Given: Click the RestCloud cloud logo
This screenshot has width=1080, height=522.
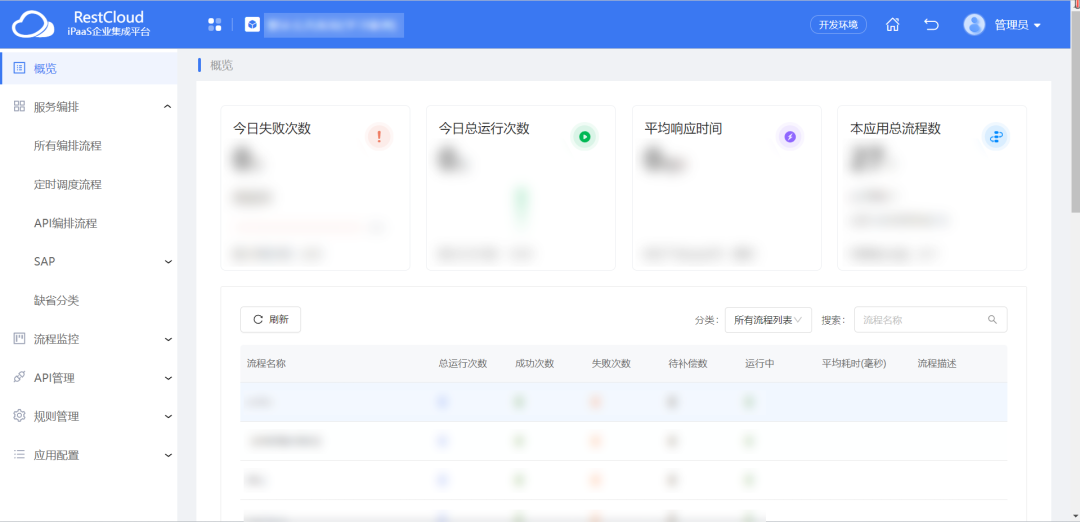Looking at the screenshot, I should 32,24.
